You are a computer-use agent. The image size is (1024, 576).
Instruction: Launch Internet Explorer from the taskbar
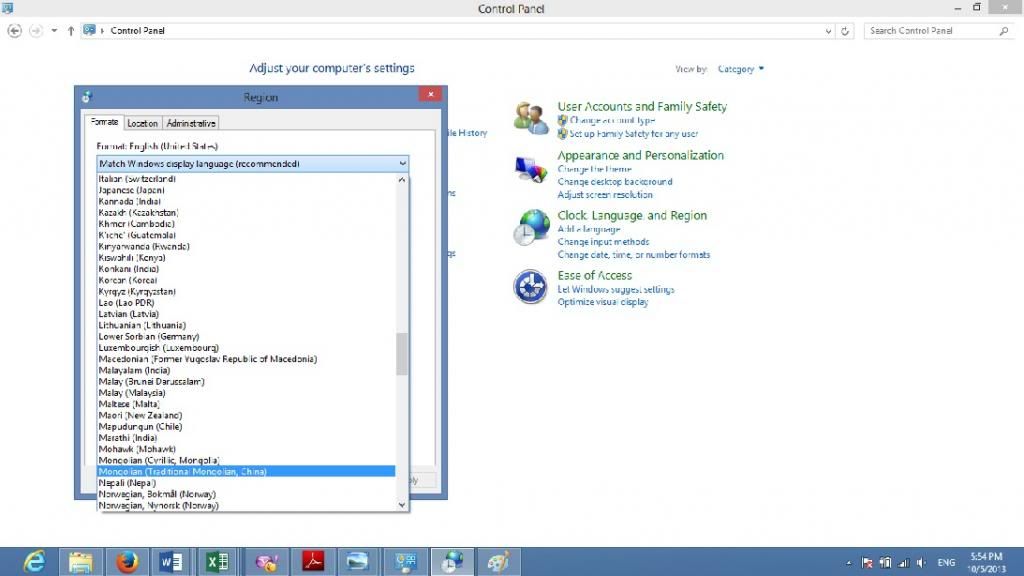click(x=35, y=562)
